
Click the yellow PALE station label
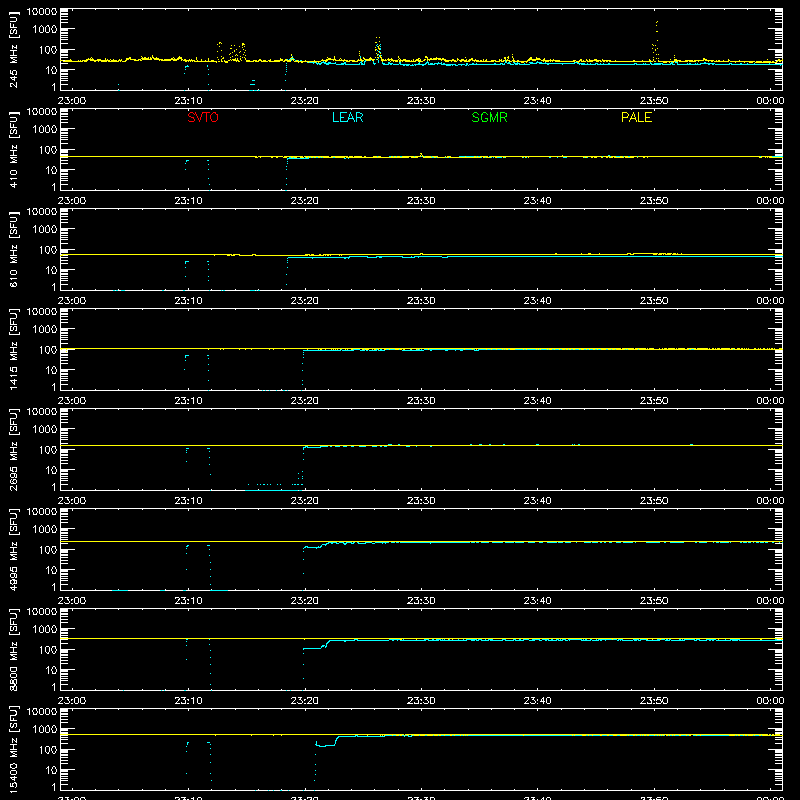point(636,117)
